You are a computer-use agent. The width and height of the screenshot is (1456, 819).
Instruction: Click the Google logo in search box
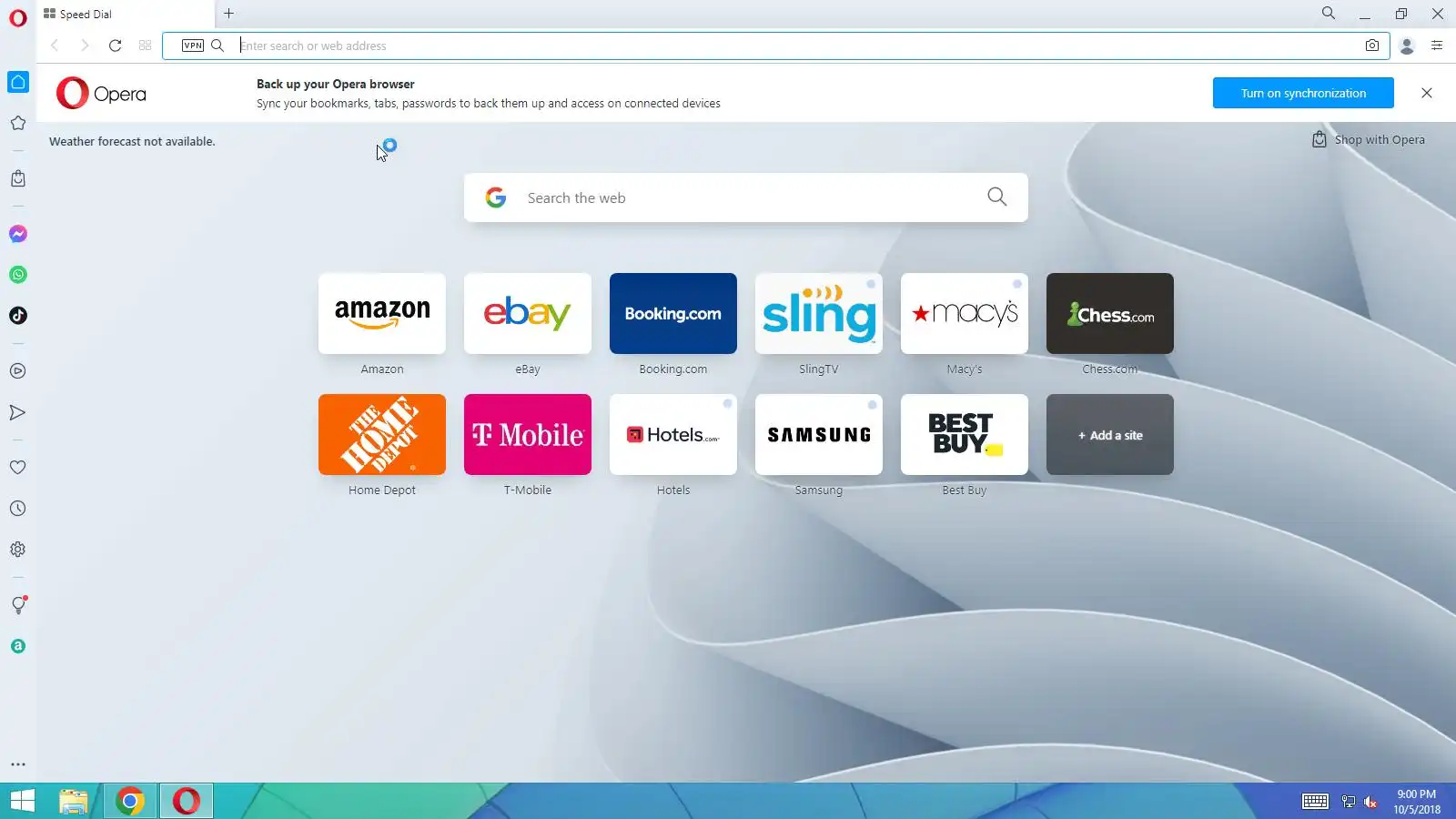496,197
